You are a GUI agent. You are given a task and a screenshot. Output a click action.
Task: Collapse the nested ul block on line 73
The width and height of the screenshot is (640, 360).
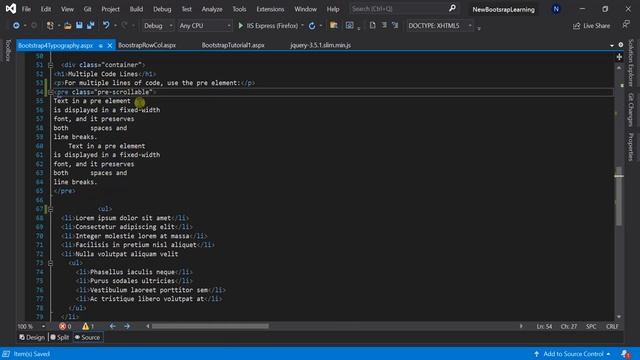coord(51,263)
